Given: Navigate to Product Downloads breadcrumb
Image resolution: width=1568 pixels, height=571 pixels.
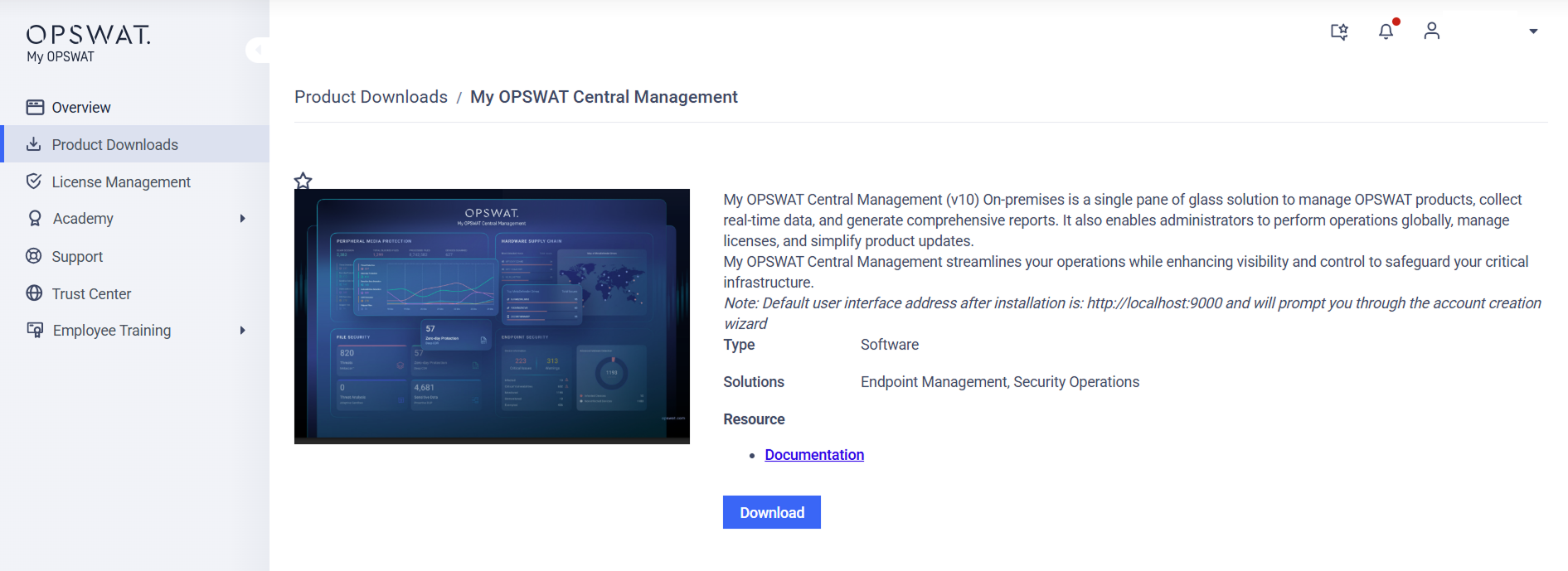Looking at the screenshot, I should 371,97.
